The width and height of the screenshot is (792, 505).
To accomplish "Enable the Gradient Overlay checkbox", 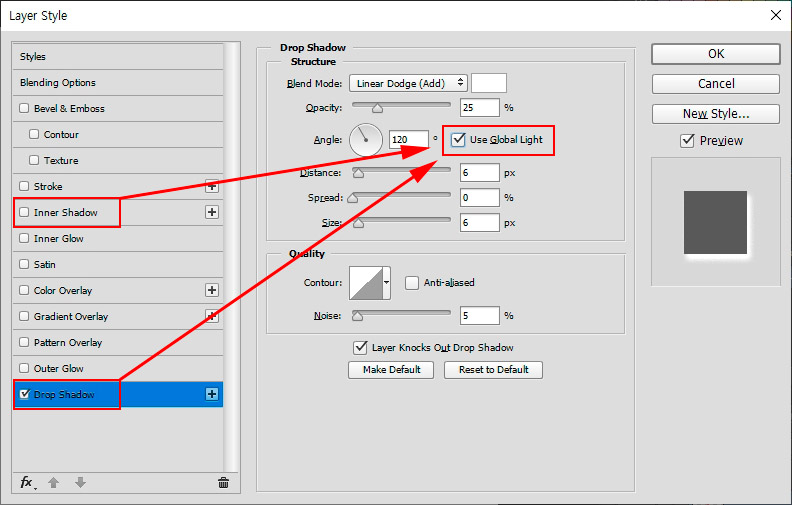I will tap(24, 316).
